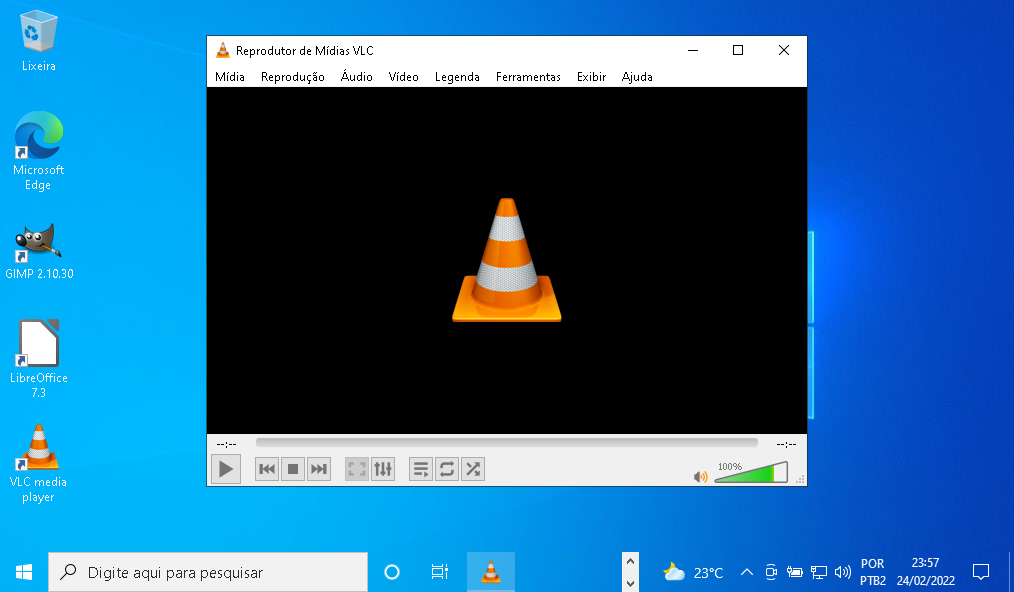Click the VLC cone icon in title bar
The image size is (1014, 592).
click(x=222, y=50)
